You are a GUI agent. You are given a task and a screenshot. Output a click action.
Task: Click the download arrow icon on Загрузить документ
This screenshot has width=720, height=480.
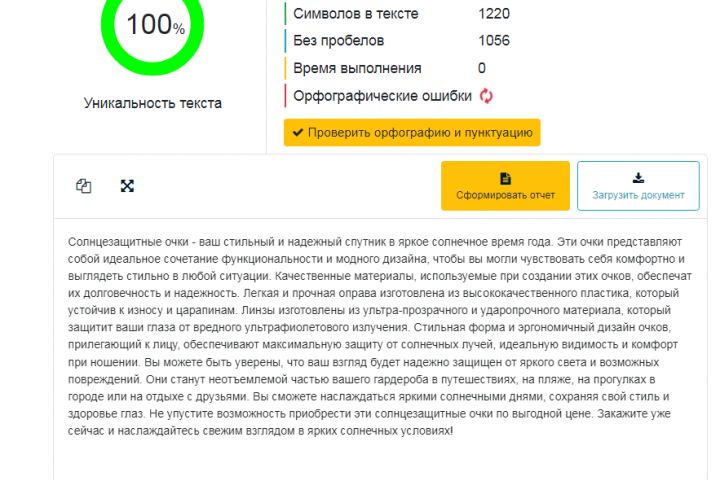(x=638, y=178)
